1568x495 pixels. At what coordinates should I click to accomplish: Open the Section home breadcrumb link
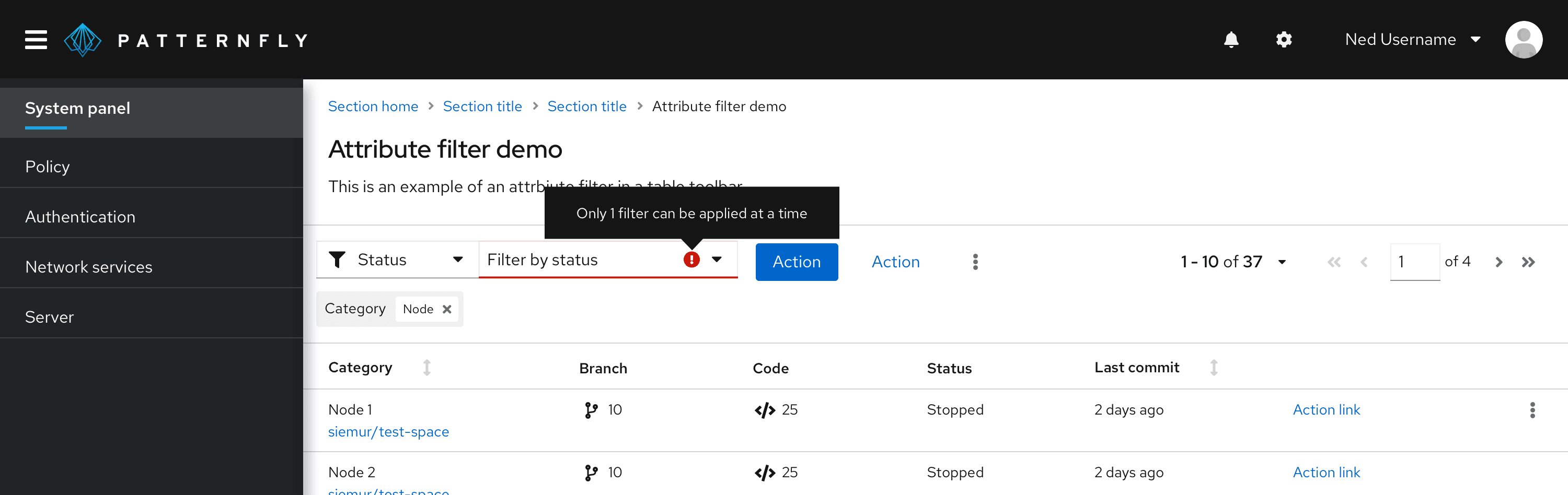point(373,107)
